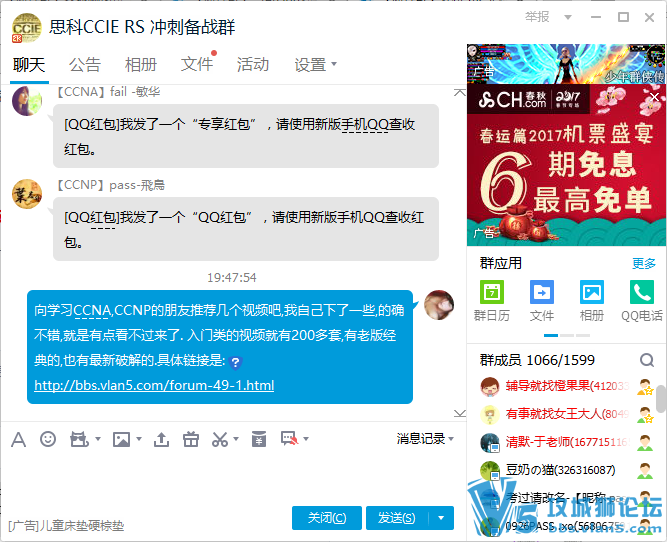The width and height of the screenshot is (667, 542).
Task: Open 消息记录 message history
Action: 425,439
